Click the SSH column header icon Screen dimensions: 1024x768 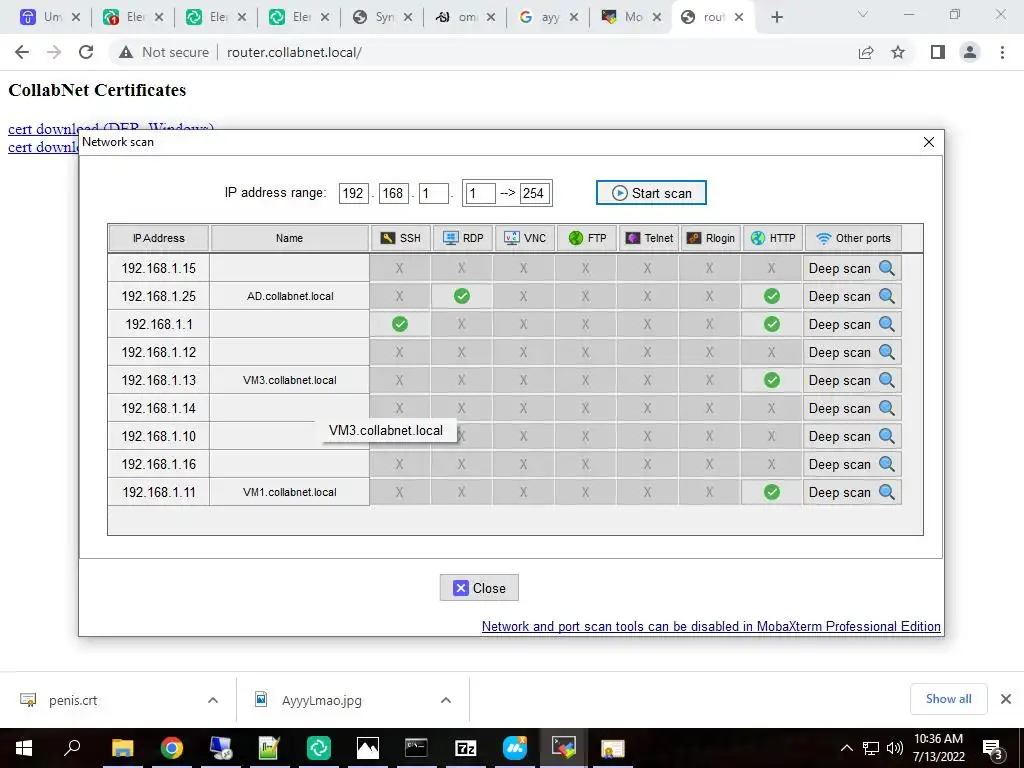click(x=388, y=238)
